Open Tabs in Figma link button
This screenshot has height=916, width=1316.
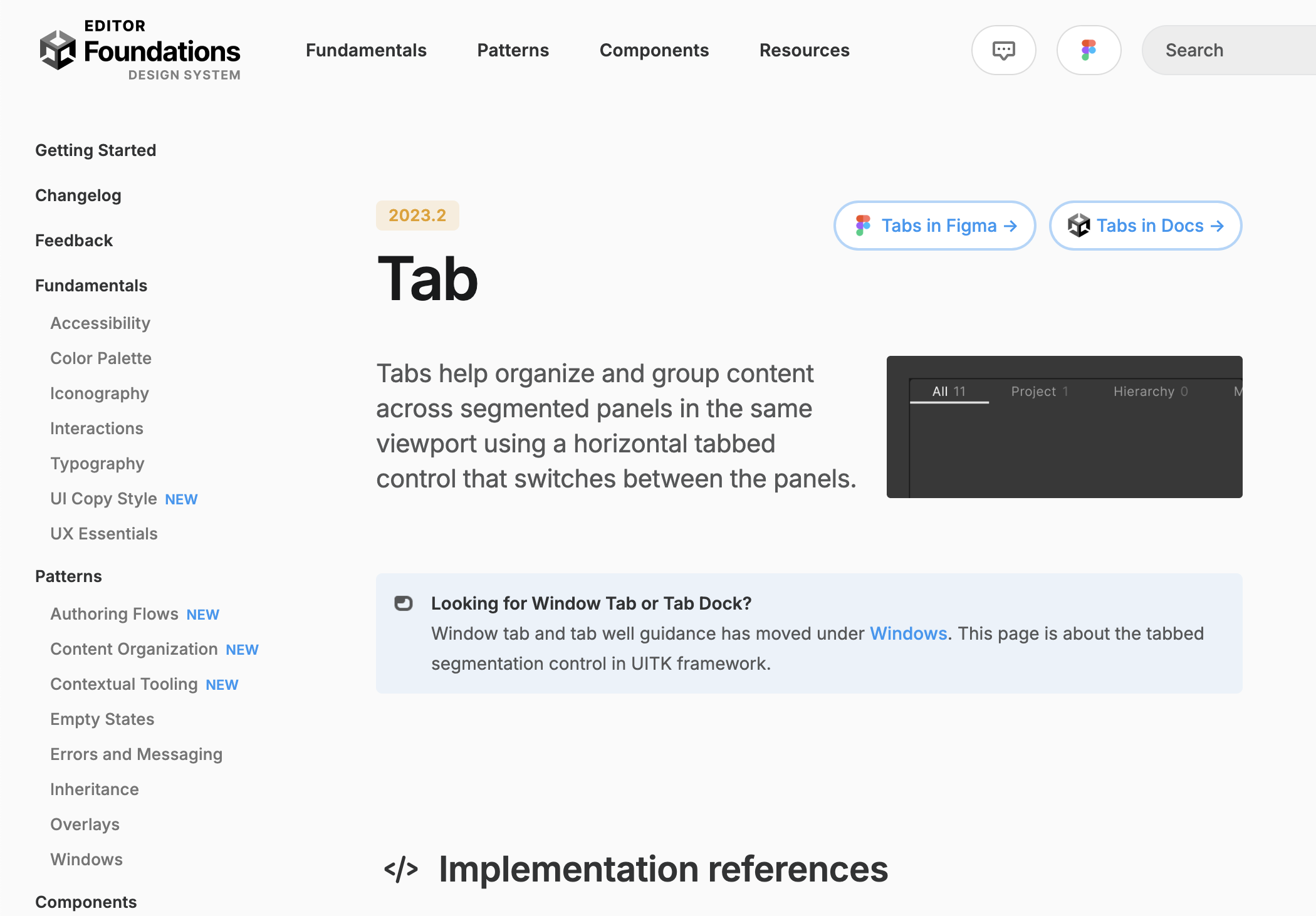click(935, 226)
